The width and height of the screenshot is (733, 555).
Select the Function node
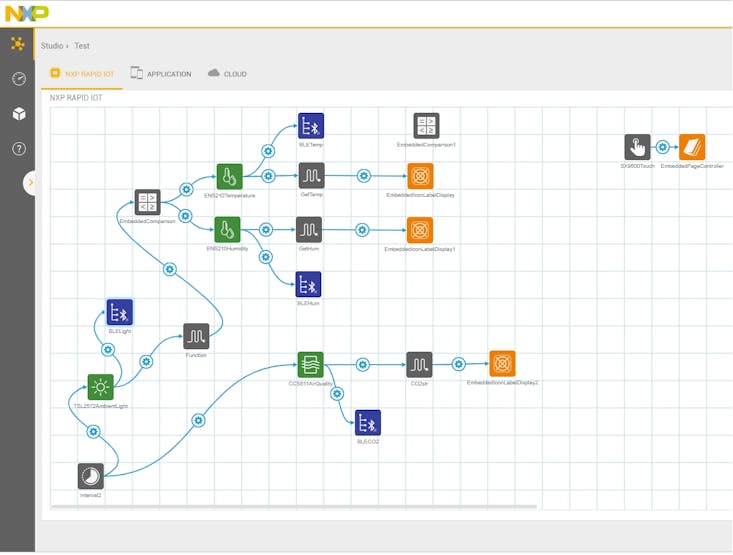196,336
